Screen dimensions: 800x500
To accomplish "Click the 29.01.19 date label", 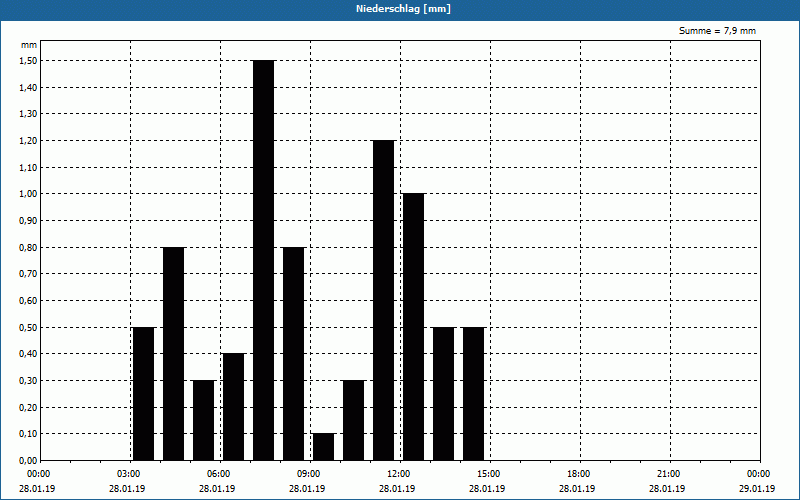I will 758,489.
